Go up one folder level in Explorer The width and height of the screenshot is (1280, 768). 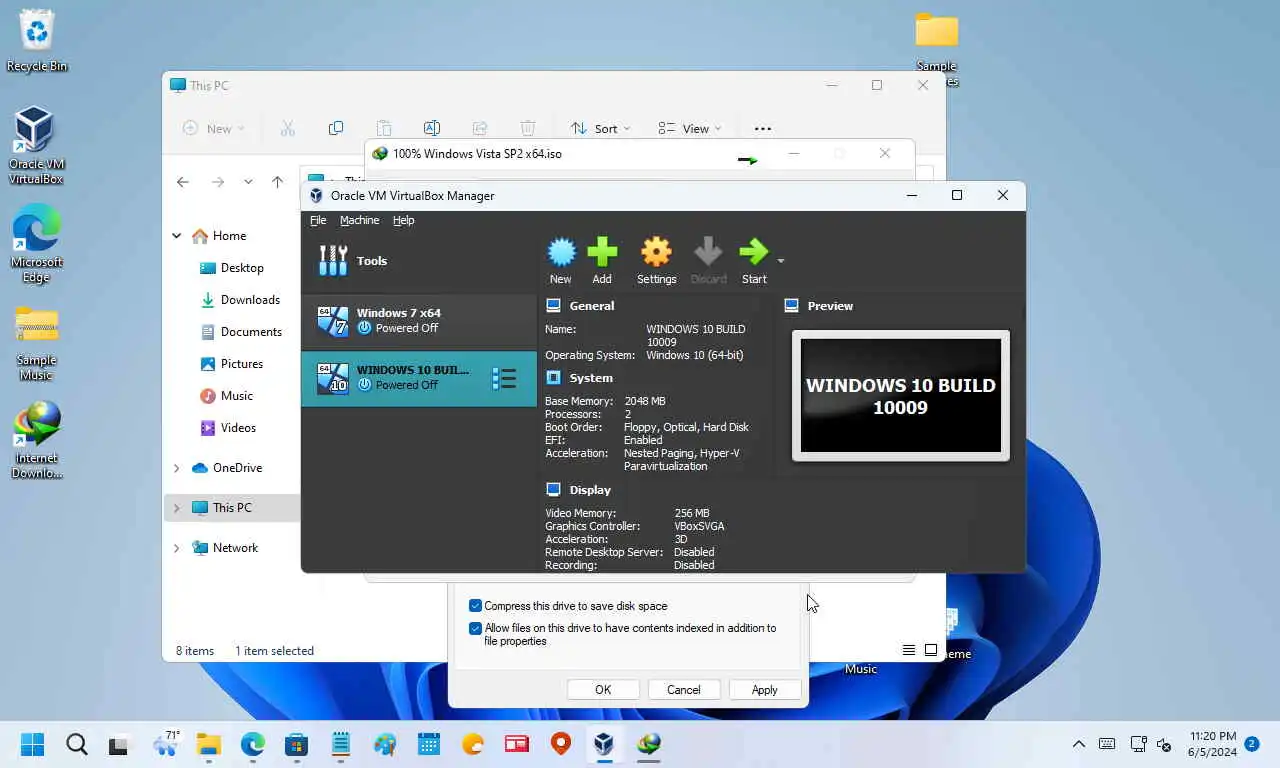pyautogui.click(x=278, y=182)
